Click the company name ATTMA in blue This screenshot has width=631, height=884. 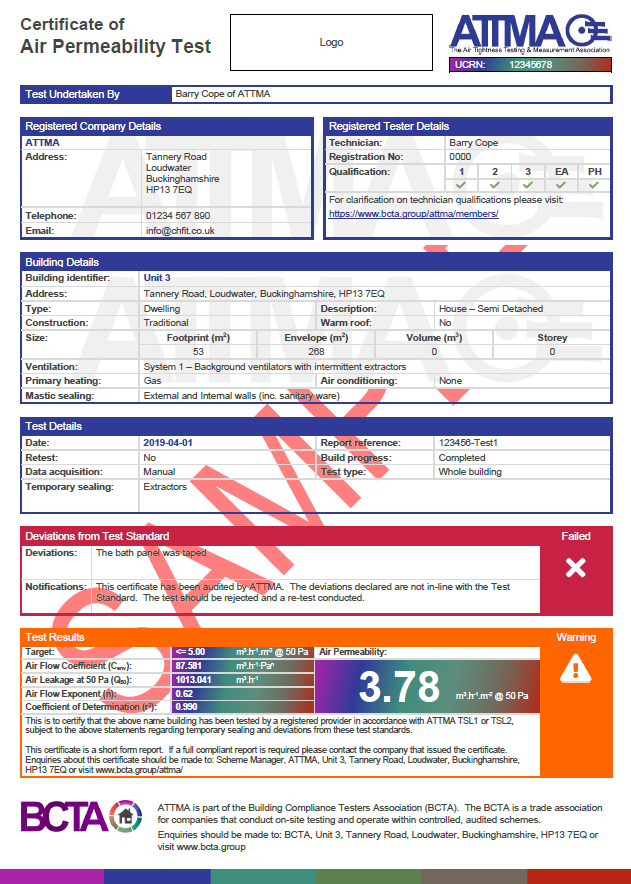42,143
